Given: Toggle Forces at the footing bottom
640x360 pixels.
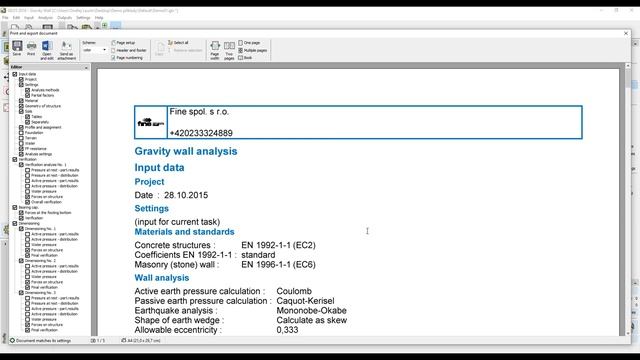Looking at the screenshot, I should pyautogui.click(x=21, y=213).
